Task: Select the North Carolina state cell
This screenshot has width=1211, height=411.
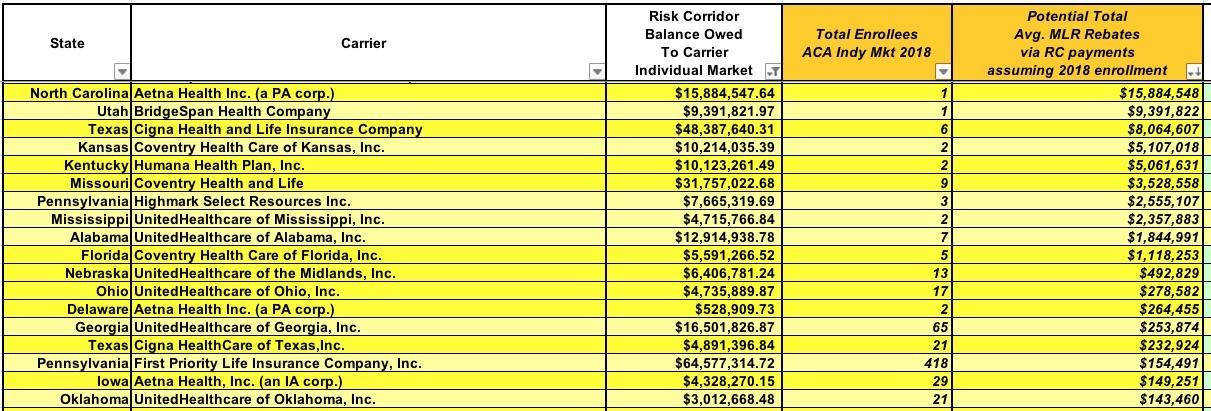Action: 80,93
